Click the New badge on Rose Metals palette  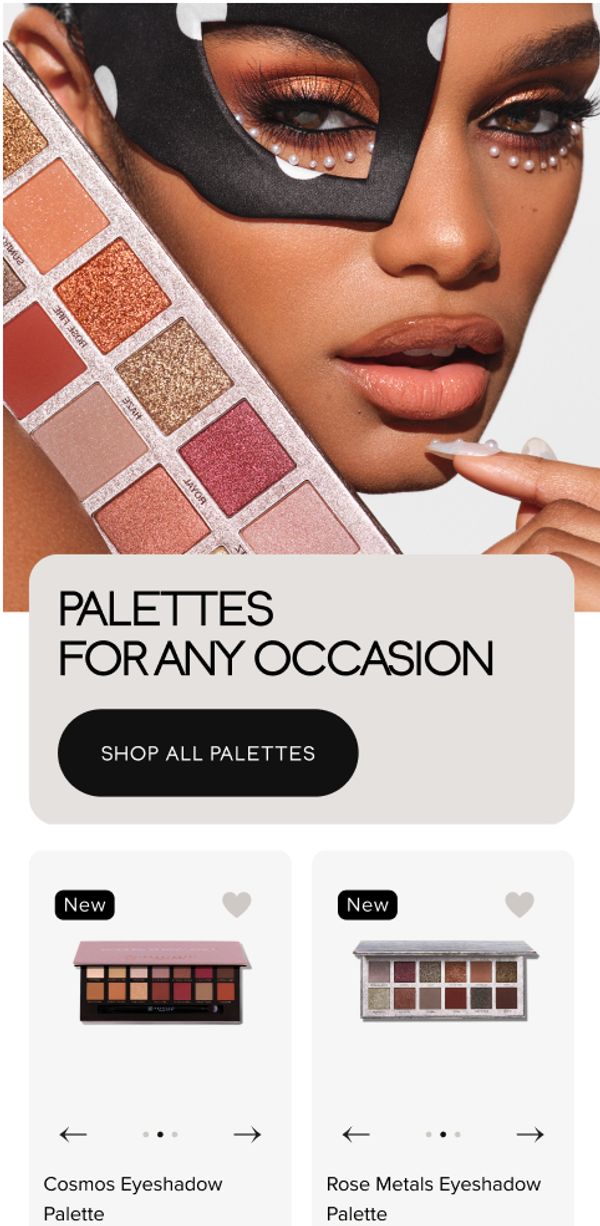[x=368, y=905]
